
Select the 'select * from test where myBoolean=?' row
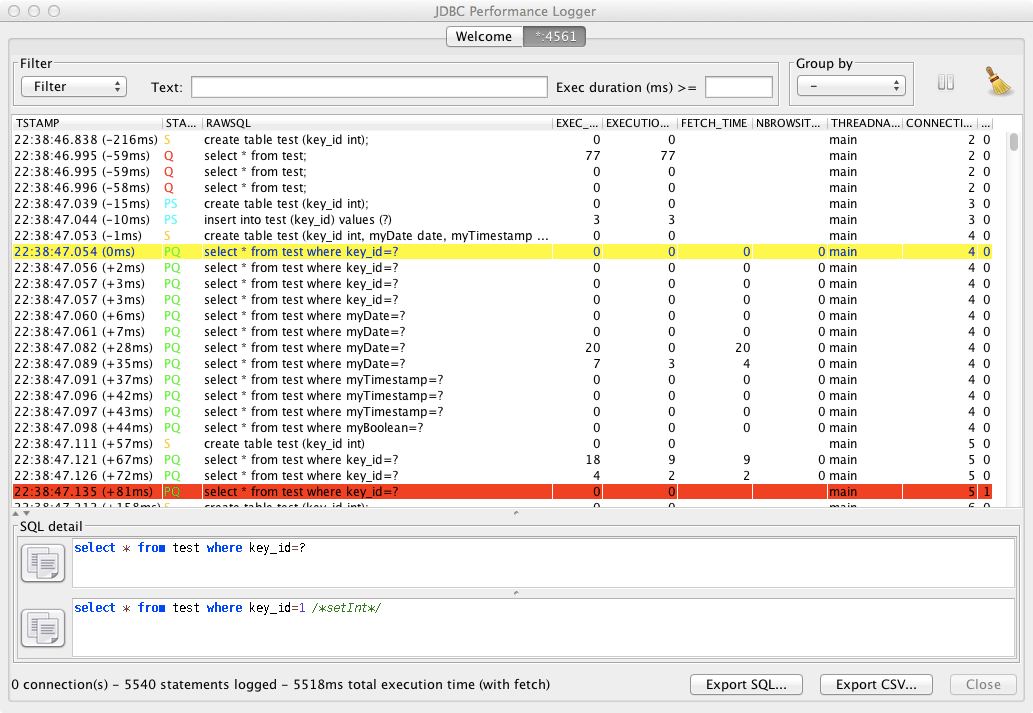pyautogui.click(x=503, y=428)
